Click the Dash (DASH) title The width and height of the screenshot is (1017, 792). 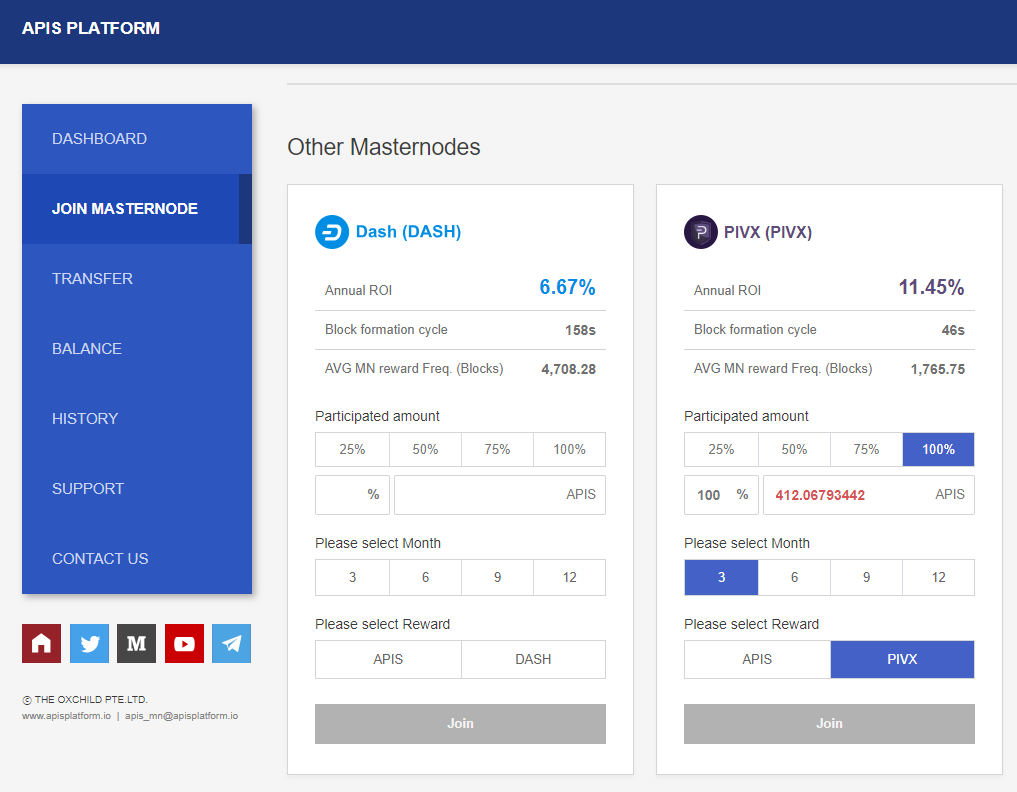coord(409,232)
